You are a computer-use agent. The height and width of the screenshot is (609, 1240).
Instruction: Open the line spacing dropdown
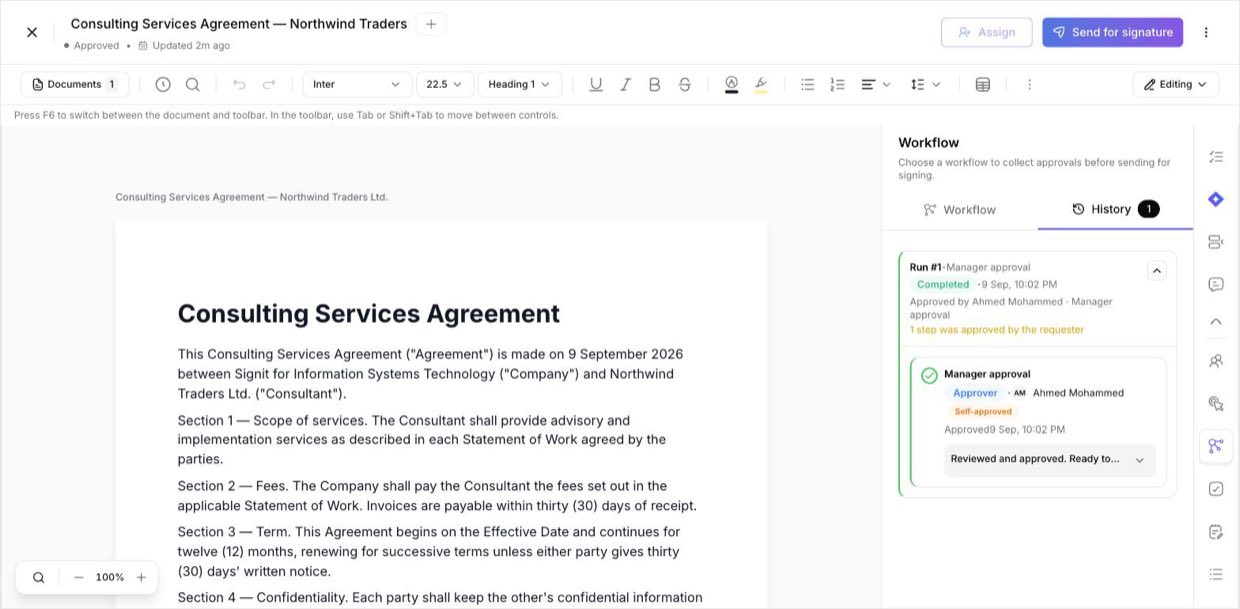925,85
